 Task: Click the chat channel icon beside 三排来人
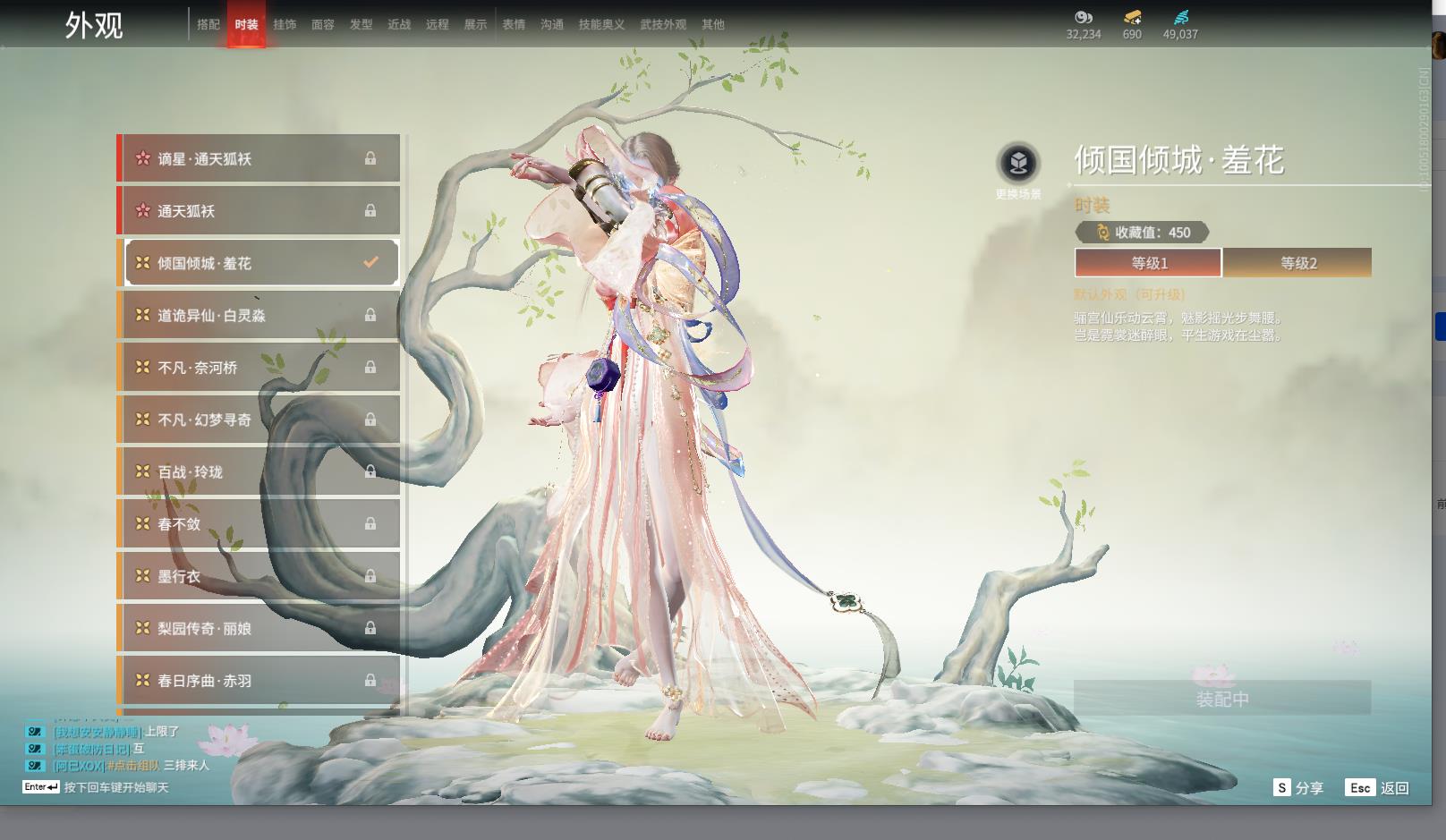[x=35, y=766]
